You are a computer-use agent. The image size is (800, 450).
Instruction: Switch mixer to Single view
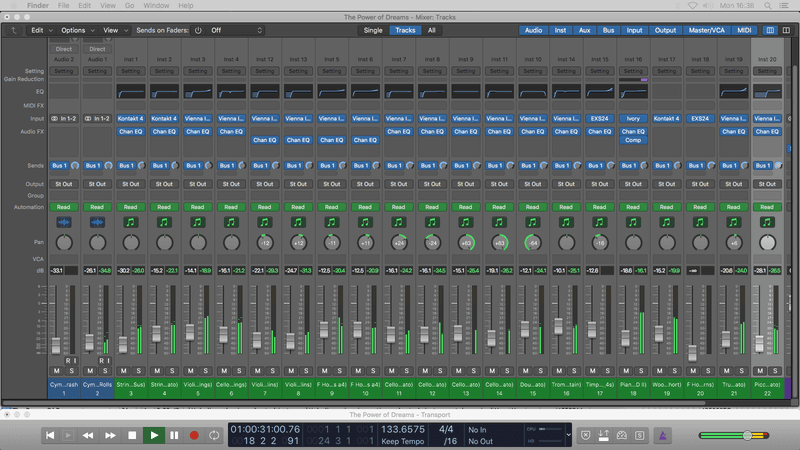[373, 30]
